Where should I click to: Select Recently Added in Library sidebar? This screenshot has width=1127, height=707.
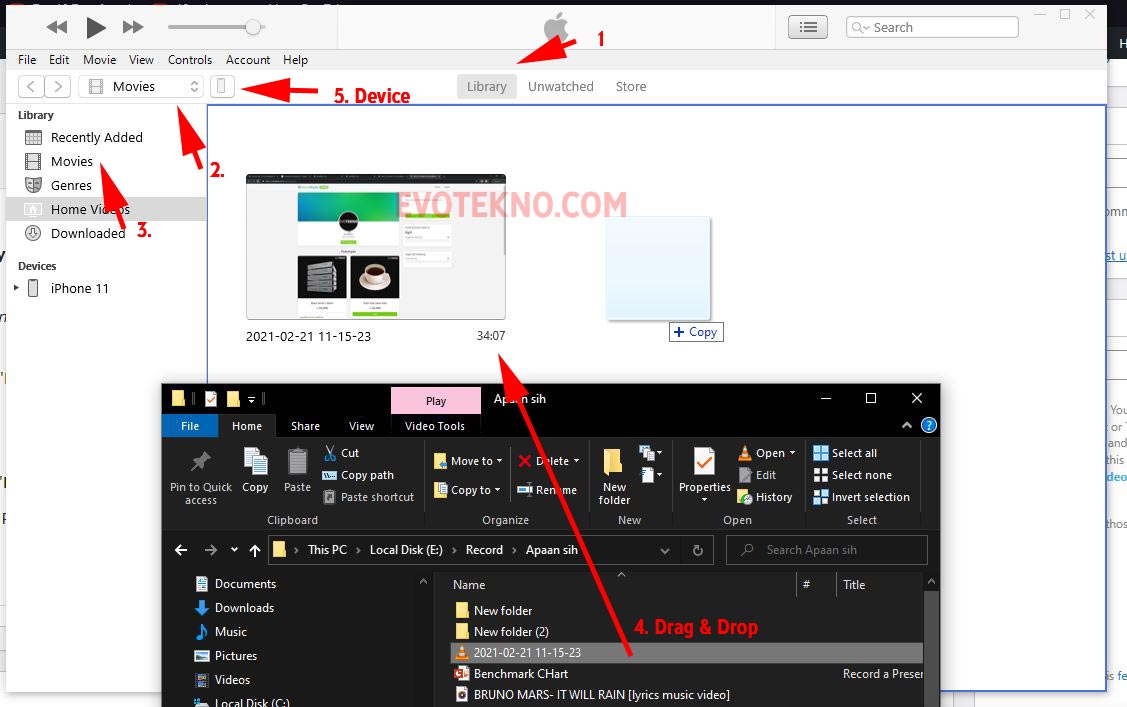(96, 138)
